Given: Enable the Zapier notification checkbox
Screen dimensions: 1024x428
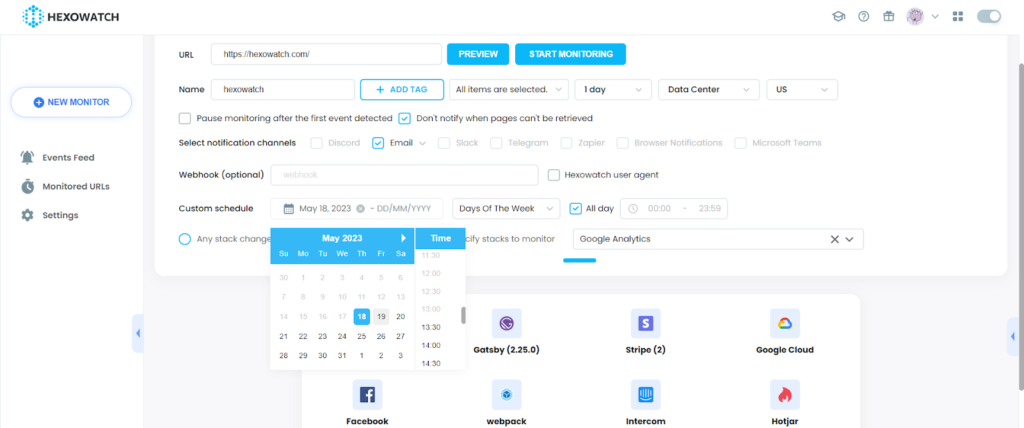Looking at the screenshot, I should [566, 142].
